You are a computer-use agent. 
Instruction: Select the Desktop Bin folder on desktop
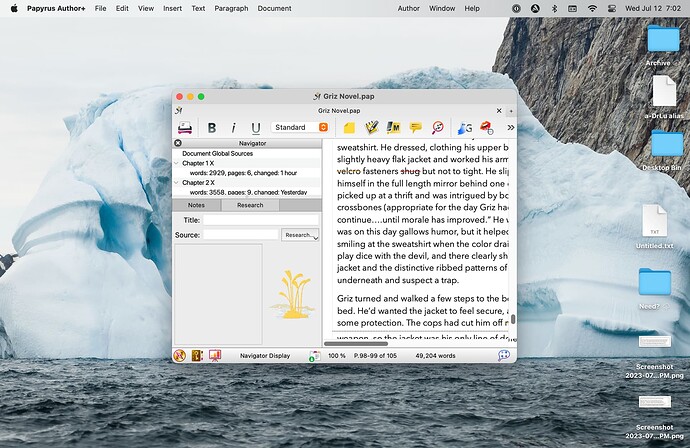(667, 150)
